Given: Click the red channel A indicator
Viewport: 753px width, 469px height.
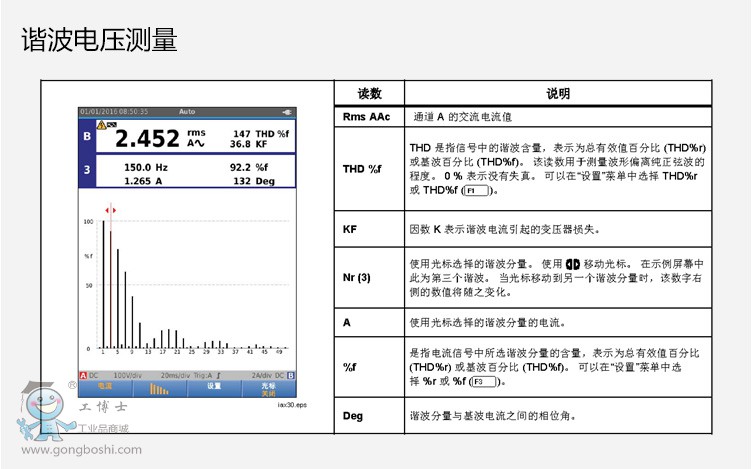Looking at the screenshot, I should click(83, 373).
